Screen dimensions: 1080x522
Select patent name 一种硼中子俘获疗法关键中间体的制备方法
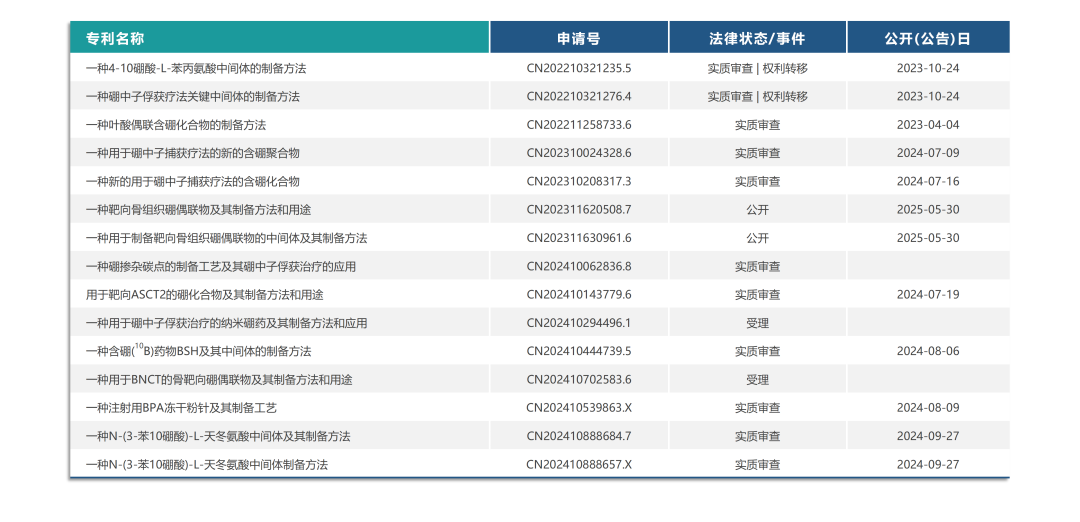point(193,96)
